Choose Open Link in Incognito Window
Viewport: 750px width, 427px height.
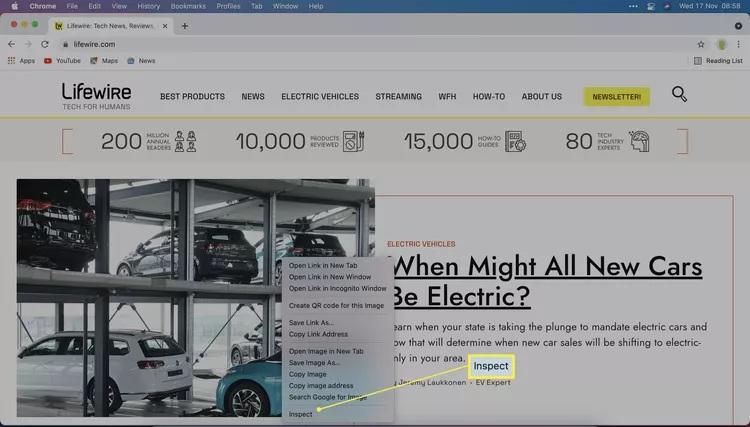tap(337, 288)
